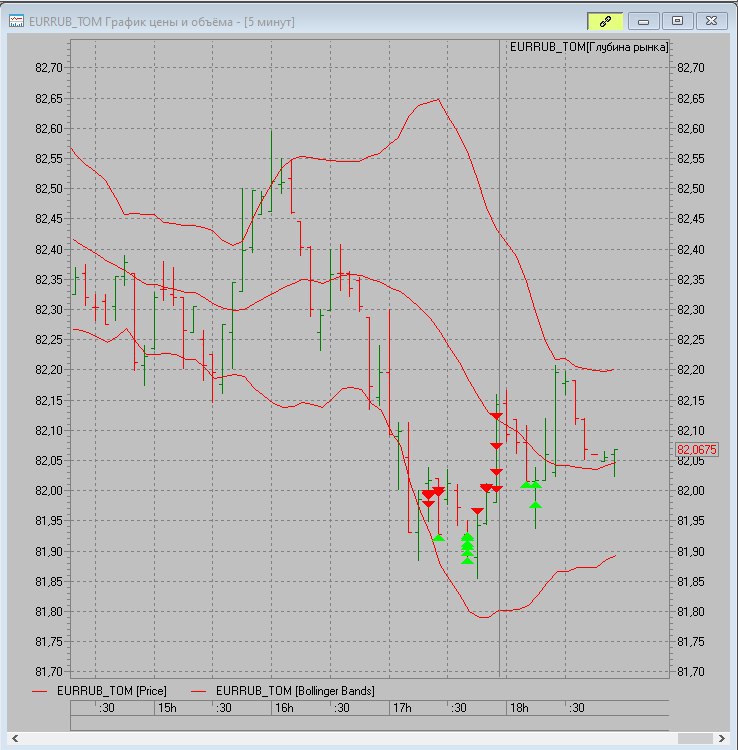Click the 17h time axis label
This screenshot has height=750, width=738.
402,707
